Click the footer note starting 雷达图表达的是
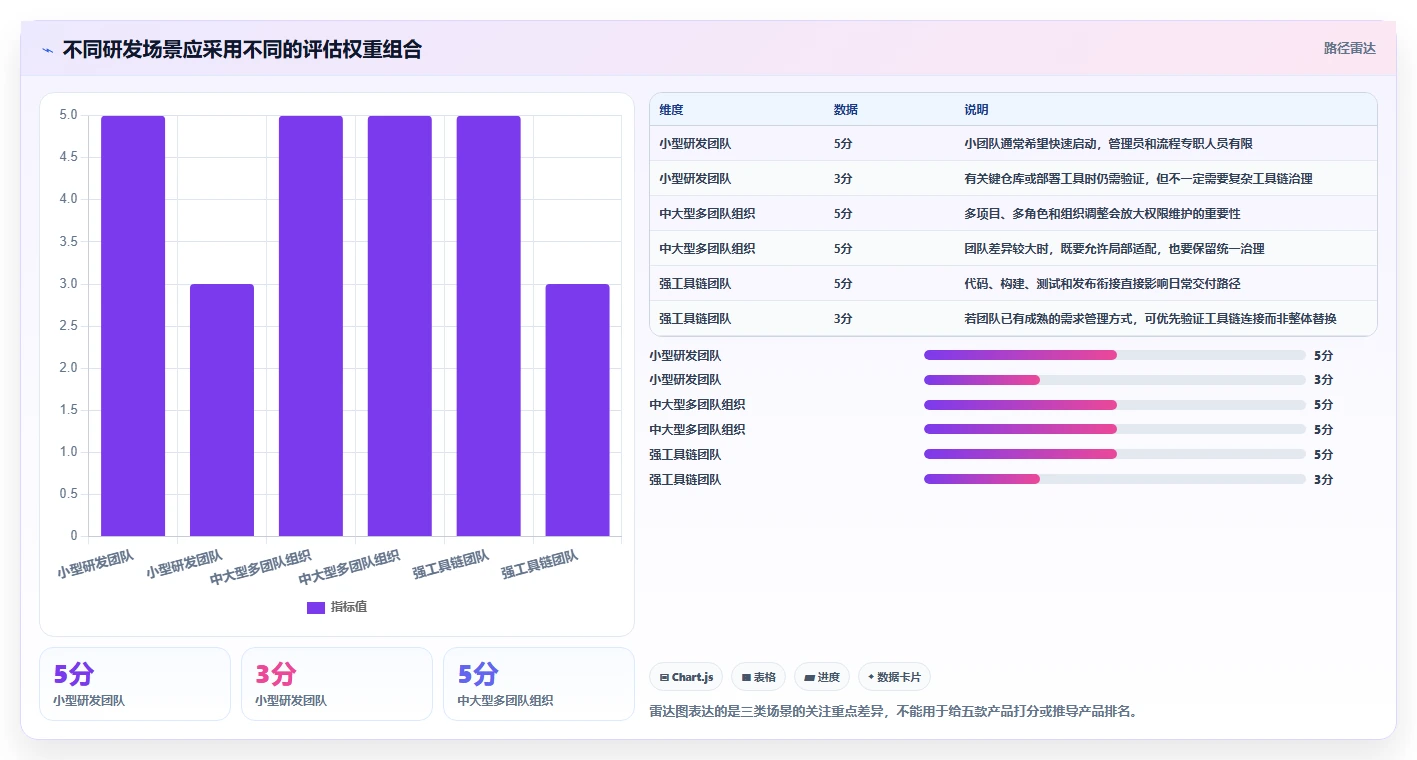The height and width of the screenshot is (760, 1417). tap(893, 712)
